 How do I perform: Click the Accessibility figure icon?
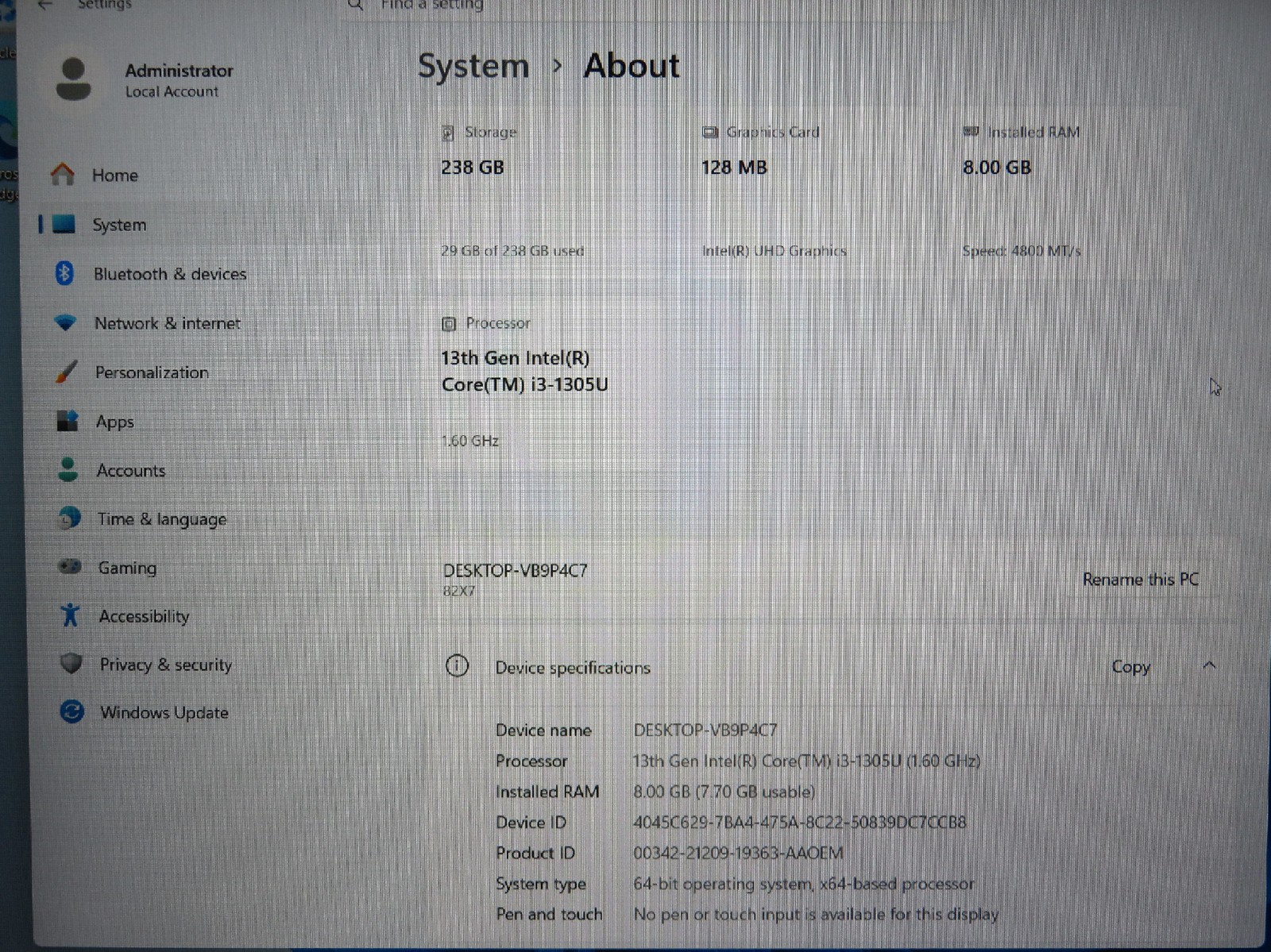71,615
